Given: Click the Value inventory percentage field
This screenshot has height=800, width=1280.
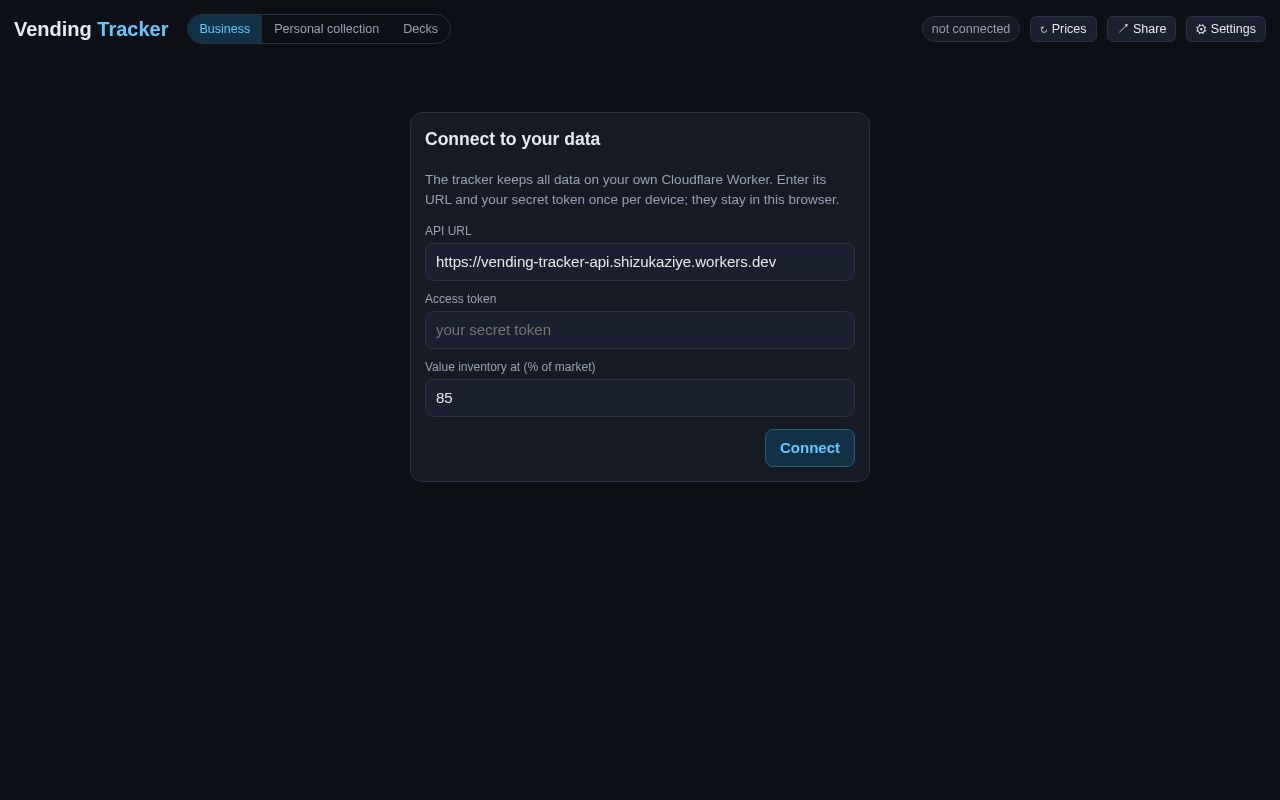Looking at the screenshot, I should tap(640, 398).
